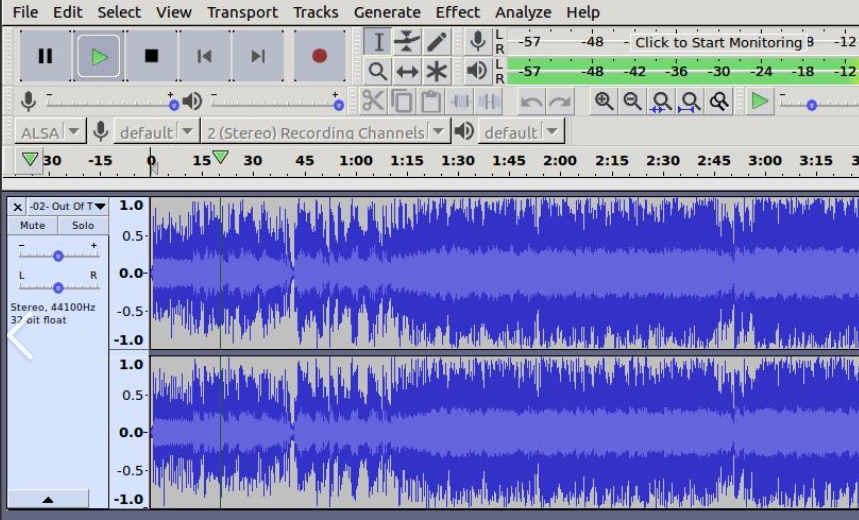Open the Tracks menu

[316, 12]
